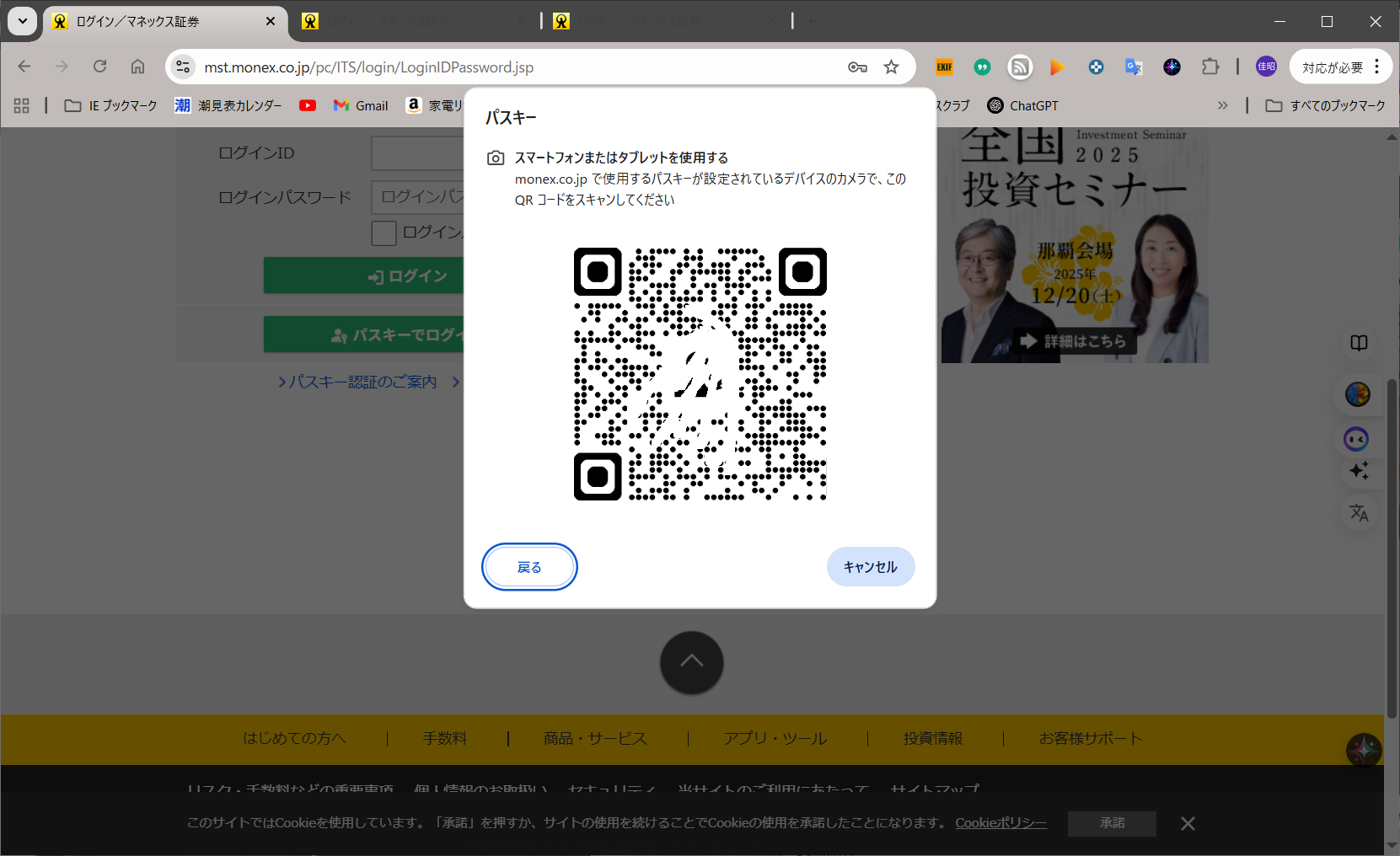The image size is (1400, 856).
Task: Open the YouTube bookmark icon
Action: 308,105
